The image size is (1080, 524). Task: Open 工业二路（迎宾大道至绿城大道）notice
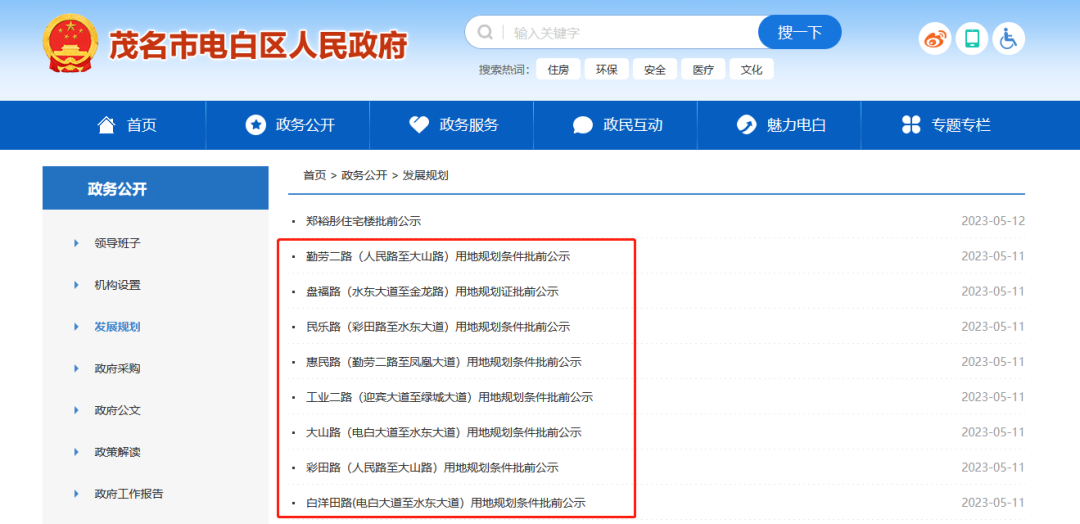click(x=450, y=397)
